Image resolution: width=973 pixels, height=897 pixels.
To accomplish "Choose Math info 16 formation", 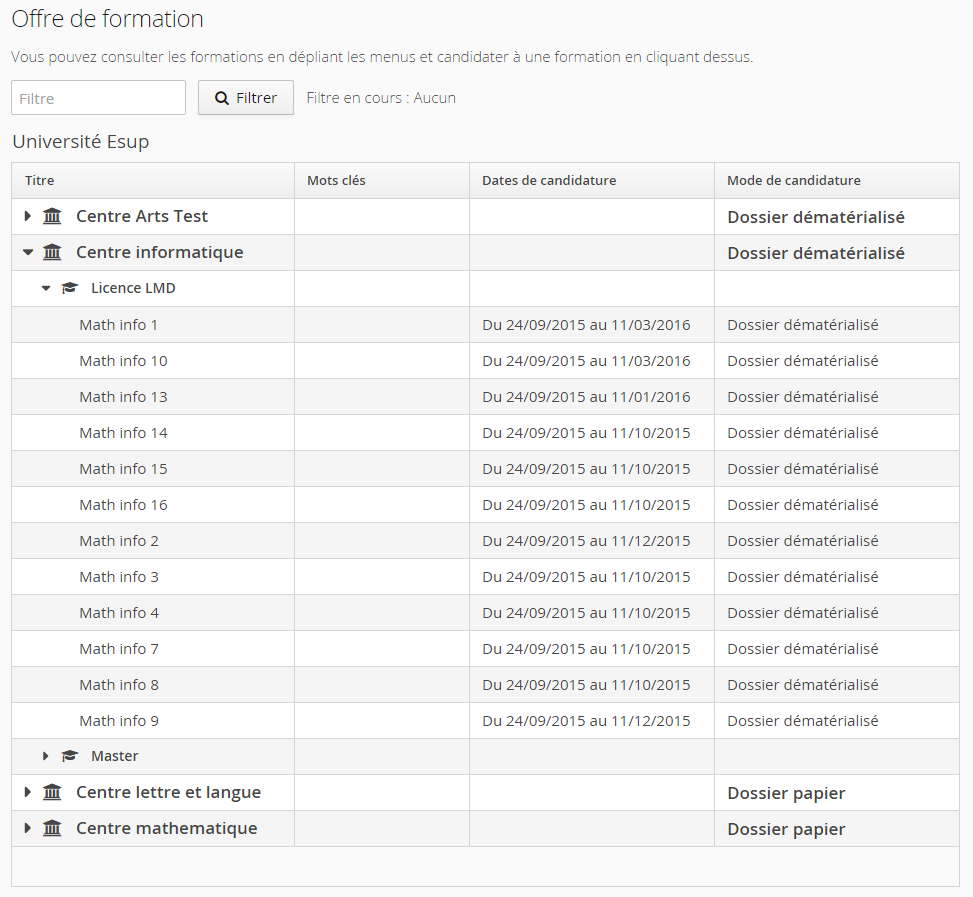I will coord(123,505).
